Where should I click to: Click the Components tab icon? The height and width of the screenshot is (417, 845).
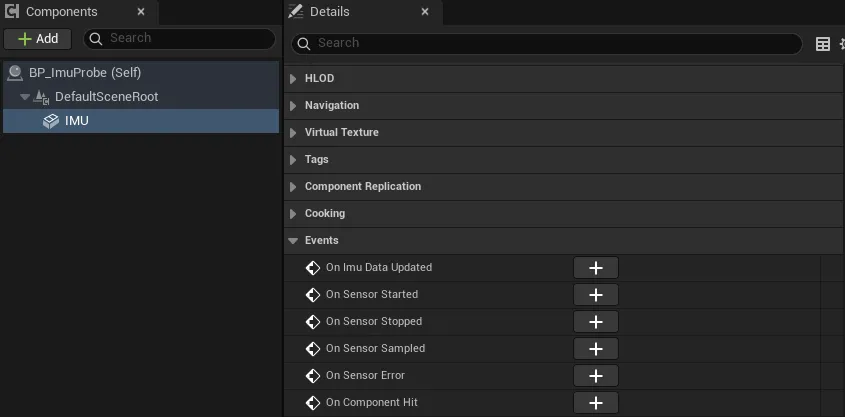click(x=11, y=11)
